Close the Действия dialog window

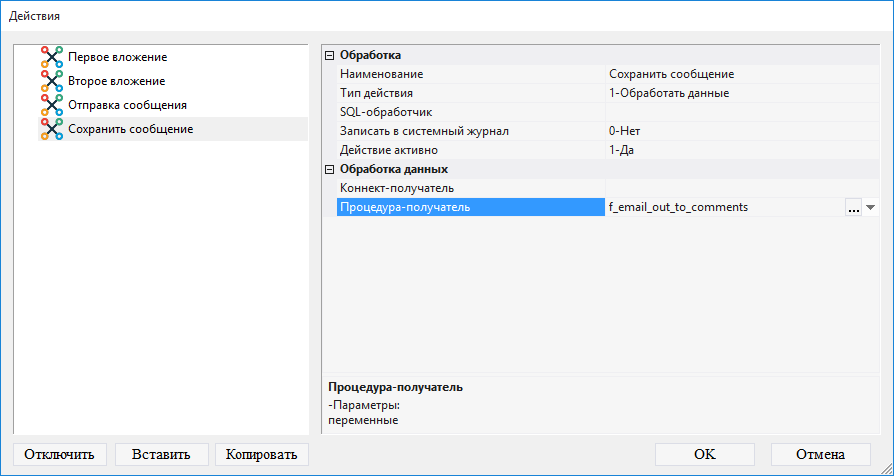pos(871,16)
